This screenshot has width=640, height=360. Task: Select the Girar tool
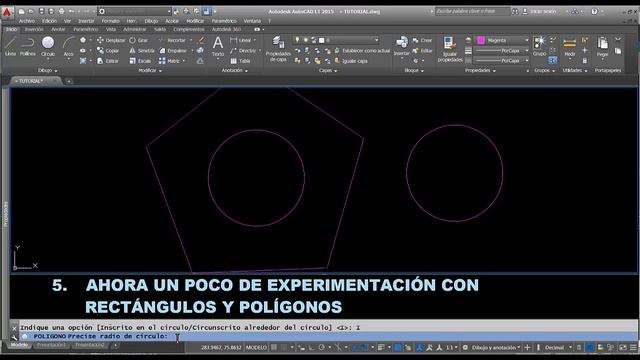pyautogui.click(x=138, y=40)
